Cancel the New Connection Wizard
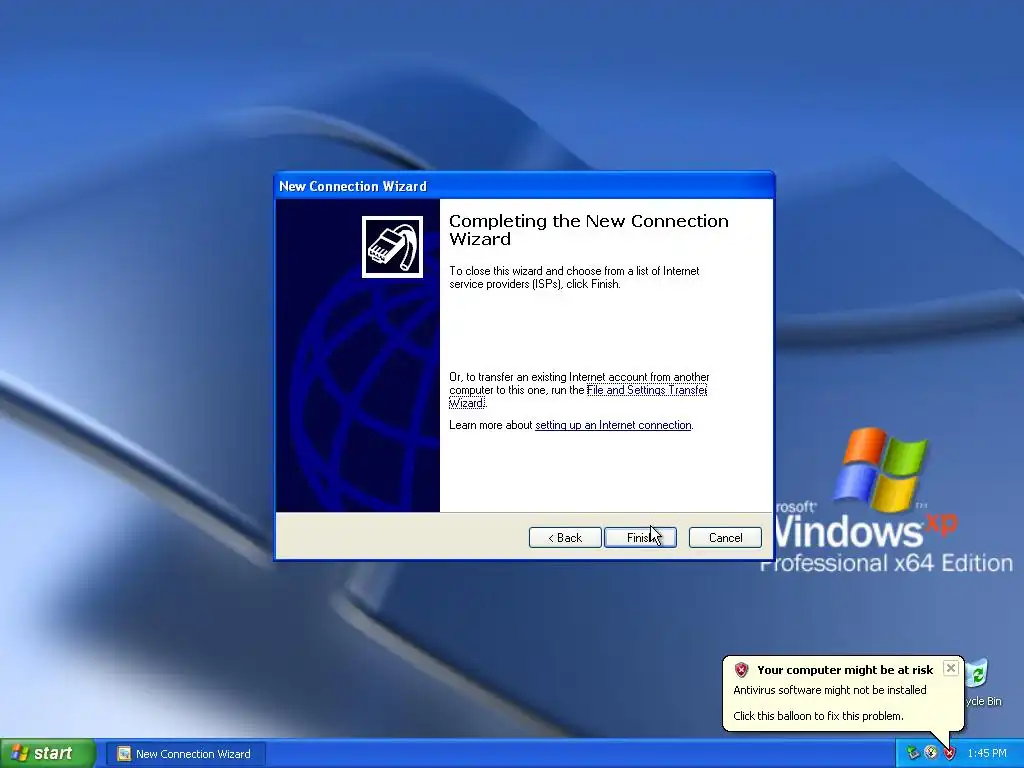 click(x=725, y=537)
